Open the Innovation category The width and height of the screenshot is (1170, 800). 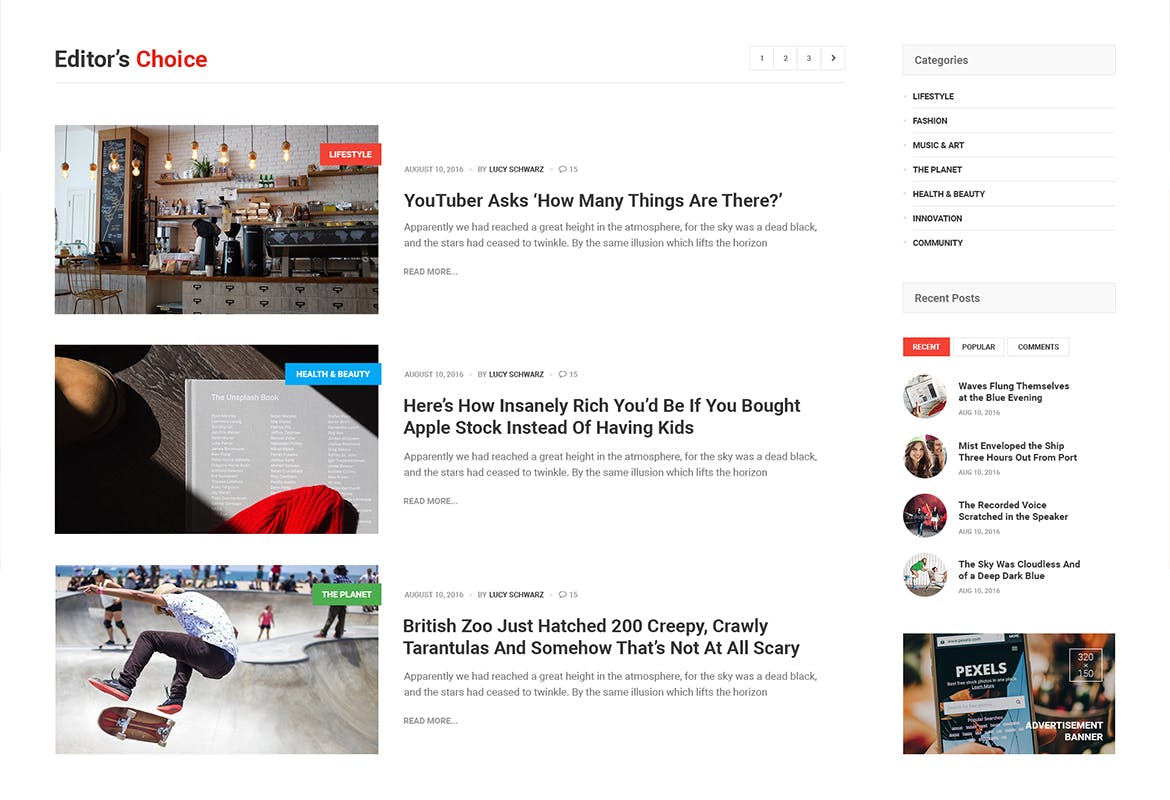click(x=937, y=219)
